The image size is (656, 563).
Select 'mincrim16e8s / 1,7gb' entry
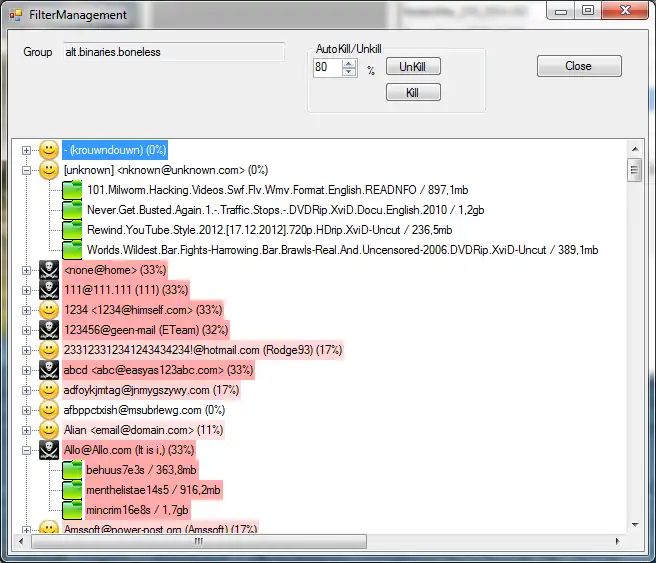[137, 510]
